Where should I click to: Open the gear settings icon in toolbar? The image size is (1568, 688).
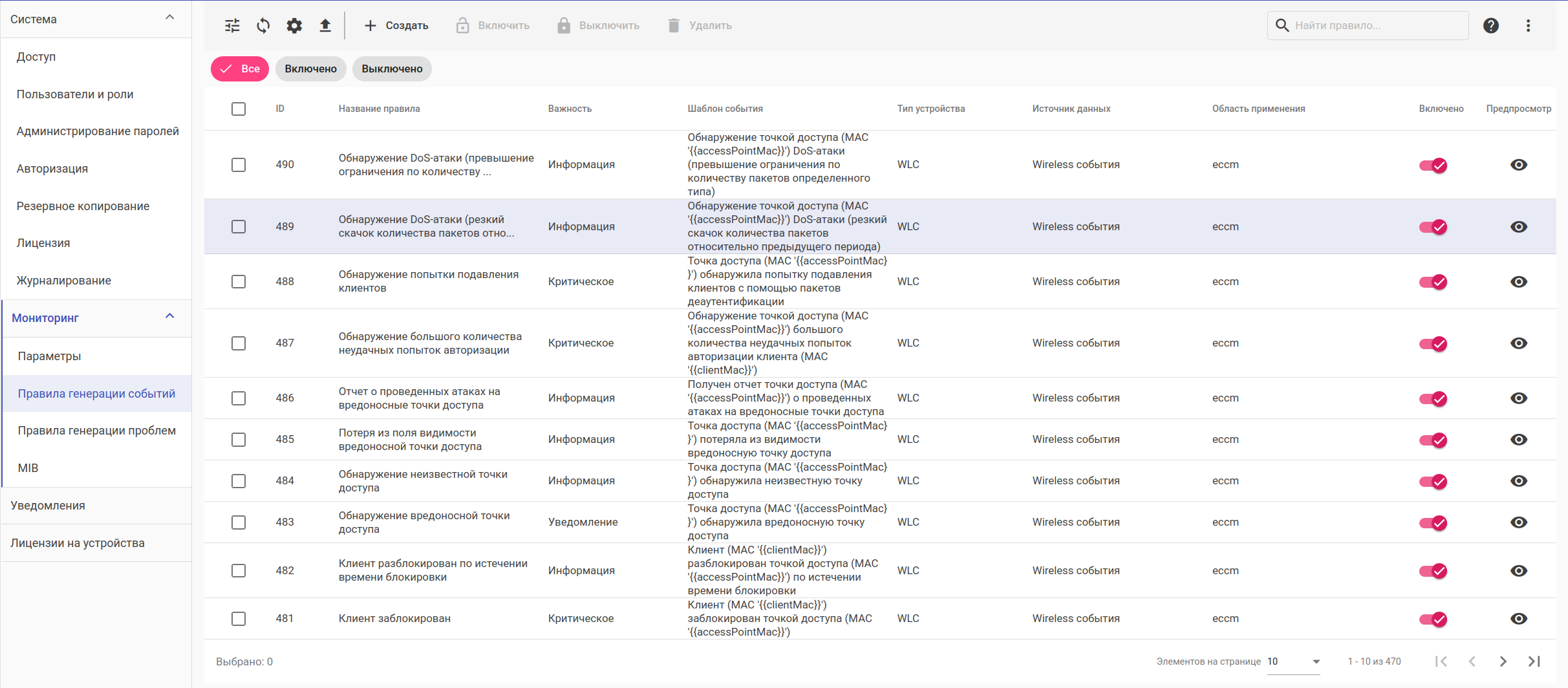[x=294, y=26]
